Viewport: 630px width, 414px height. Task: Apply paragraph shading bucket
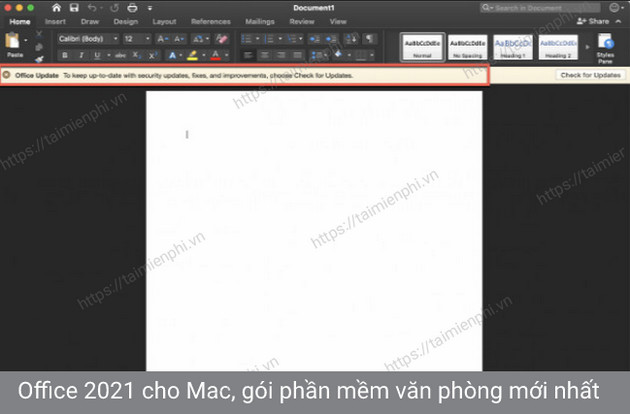(338, 54)
